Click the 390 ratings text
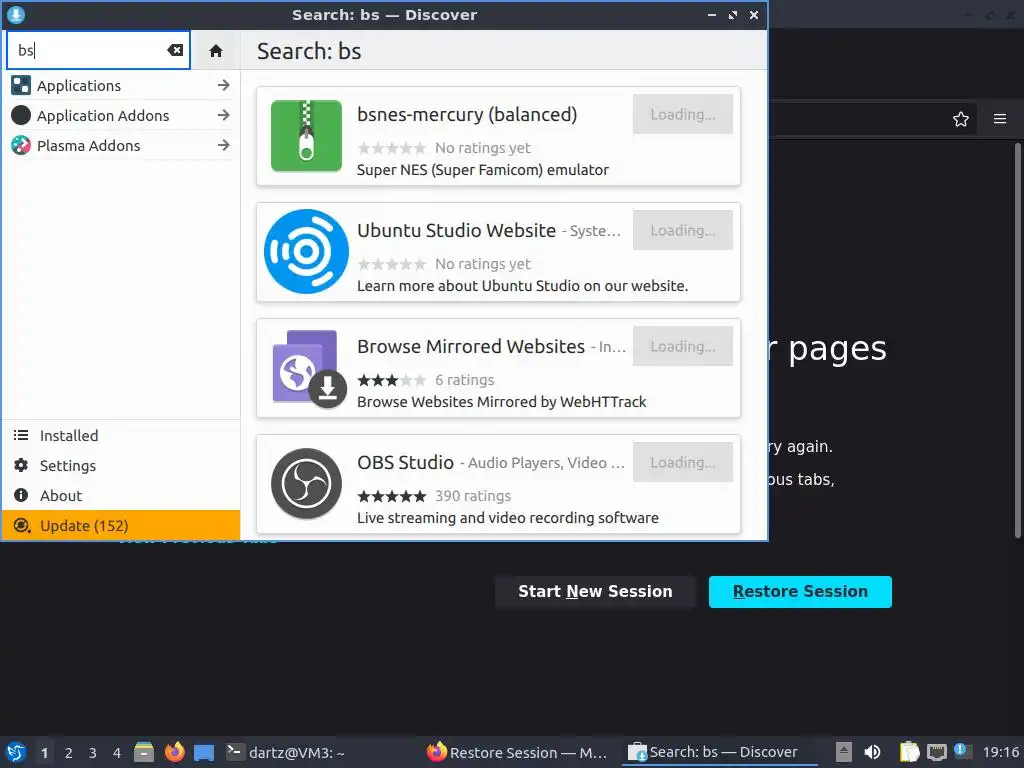 (473, 496)
